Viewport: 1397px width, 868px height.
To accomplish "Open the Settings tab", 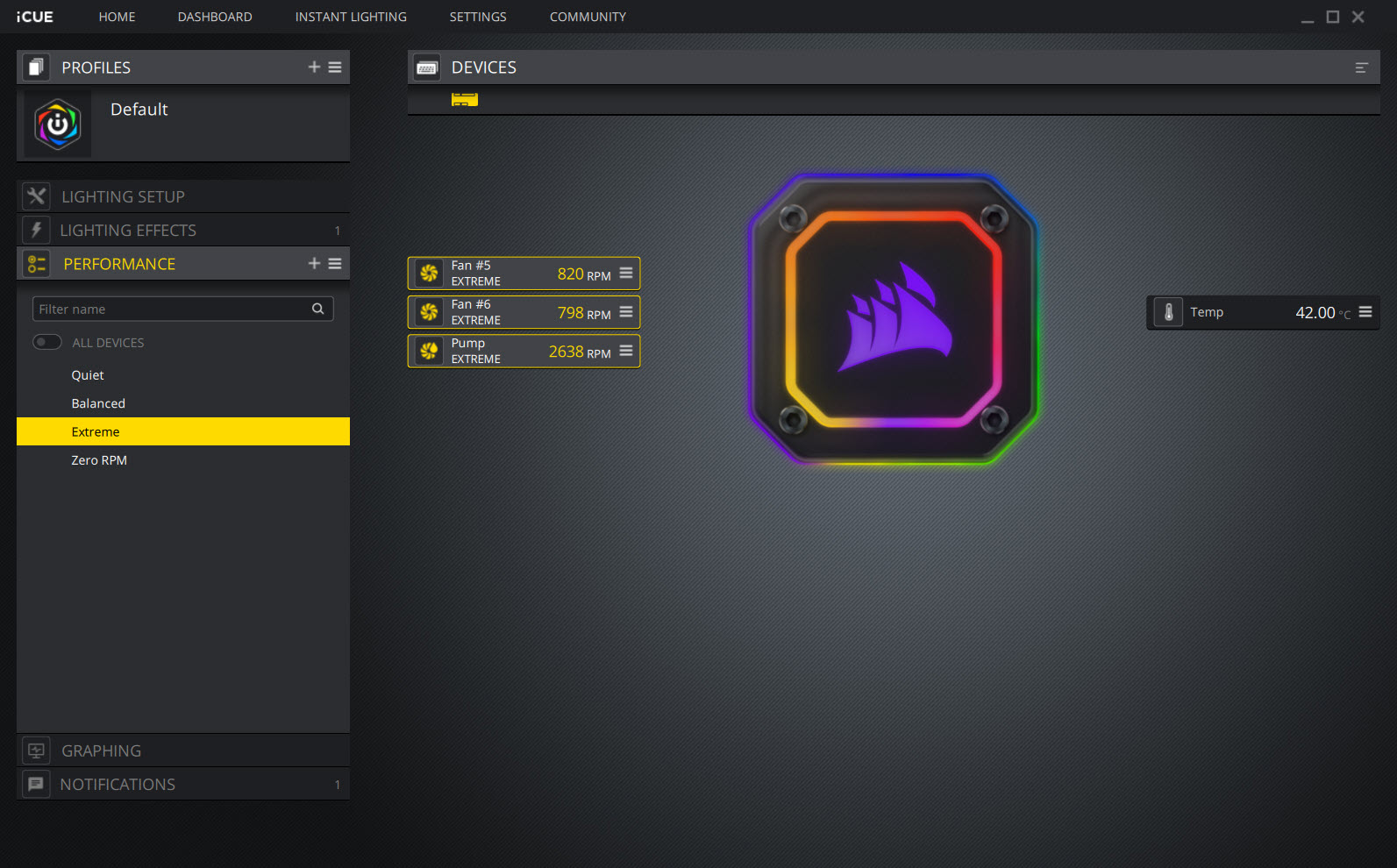I will [x=478, y=17].
